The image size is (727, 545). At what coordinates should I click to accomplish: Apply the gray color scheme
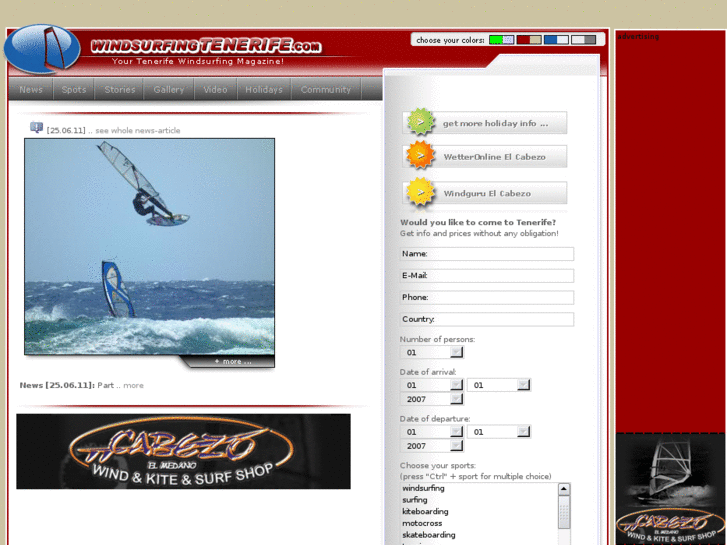[x=584, y=40]
